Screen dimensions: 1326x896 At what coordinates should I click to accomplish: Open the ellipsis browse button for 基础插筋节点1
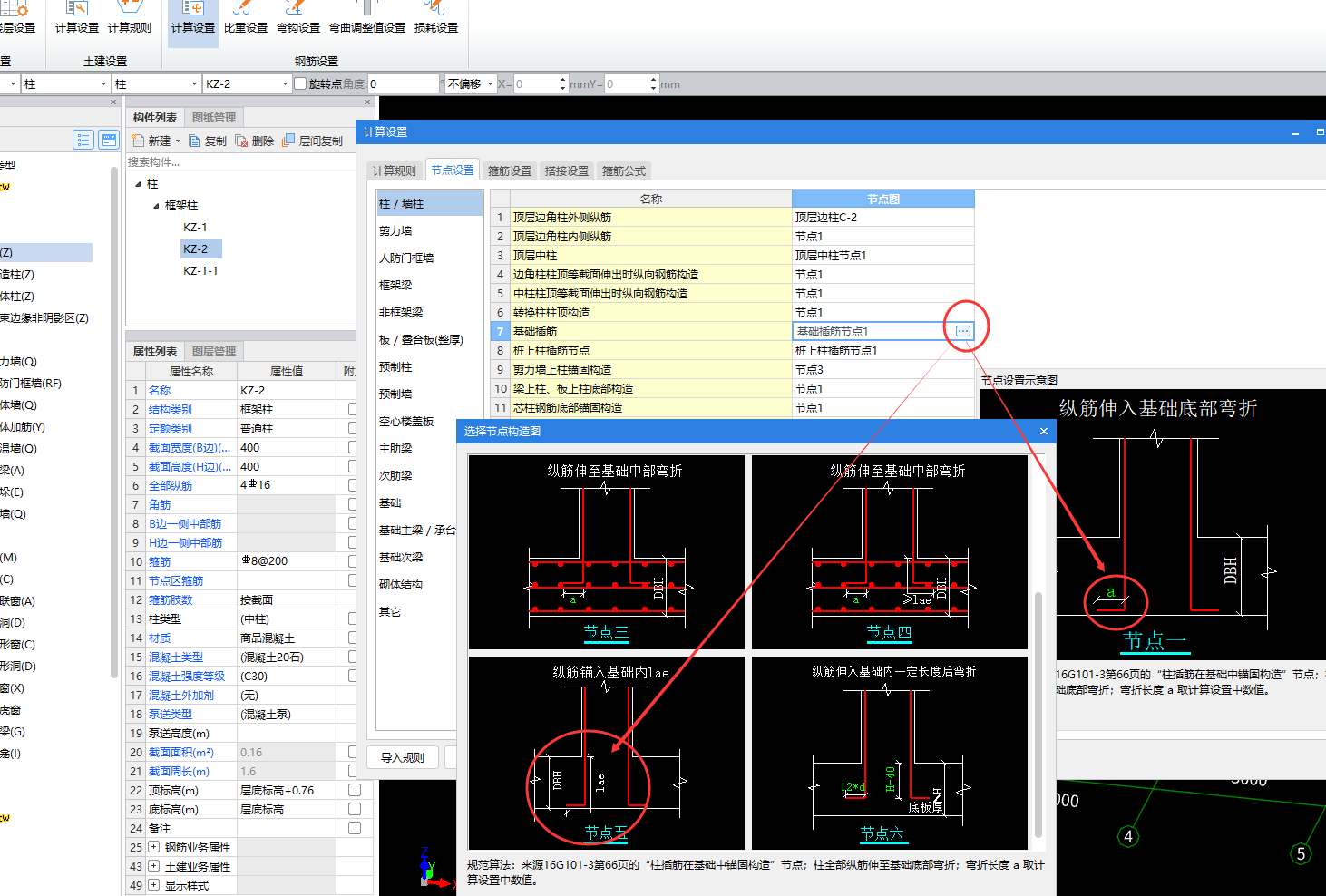963,331
